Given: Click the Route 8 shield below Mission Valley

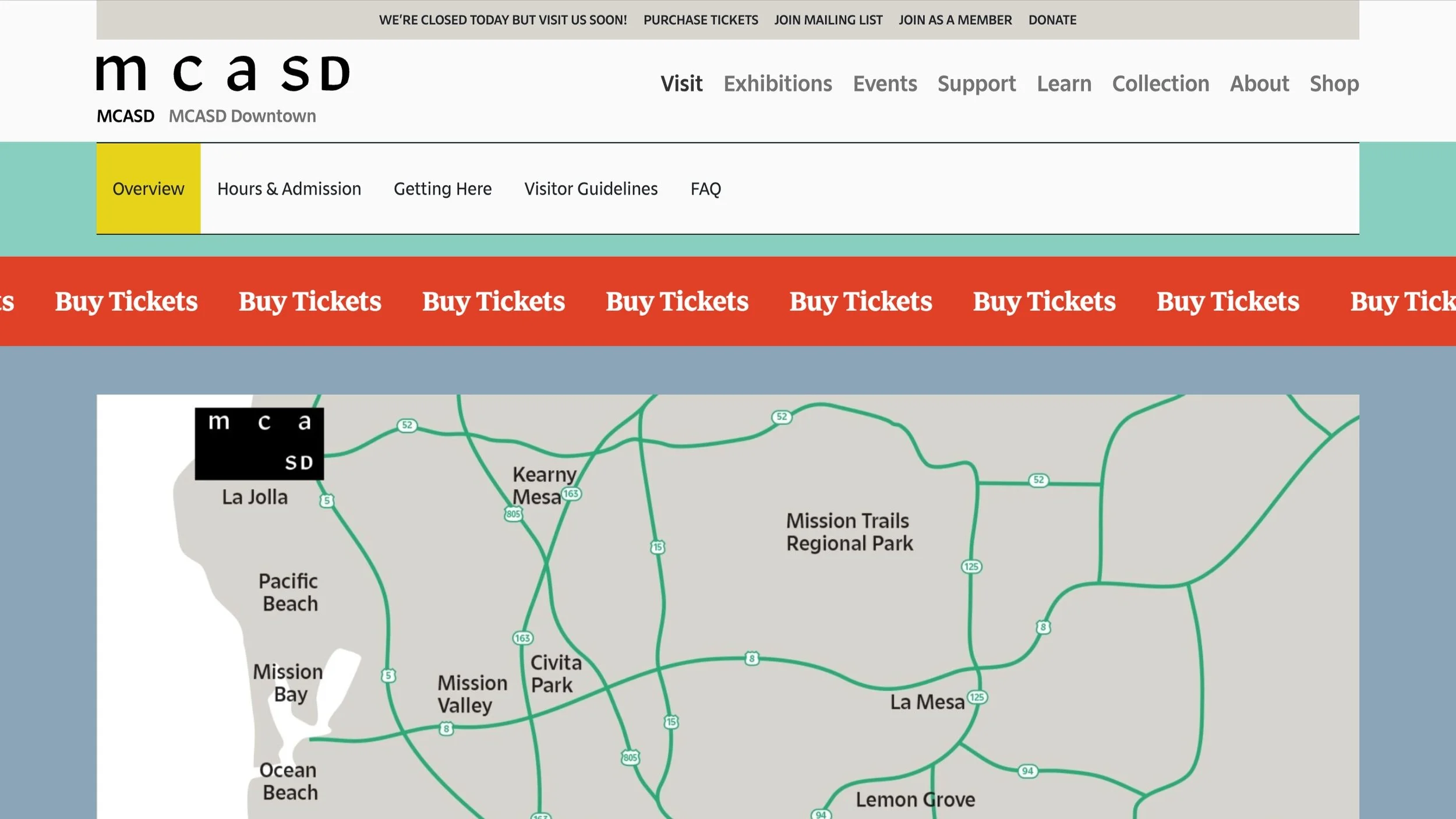Looking at the screenshot, I should click(446, 729).
